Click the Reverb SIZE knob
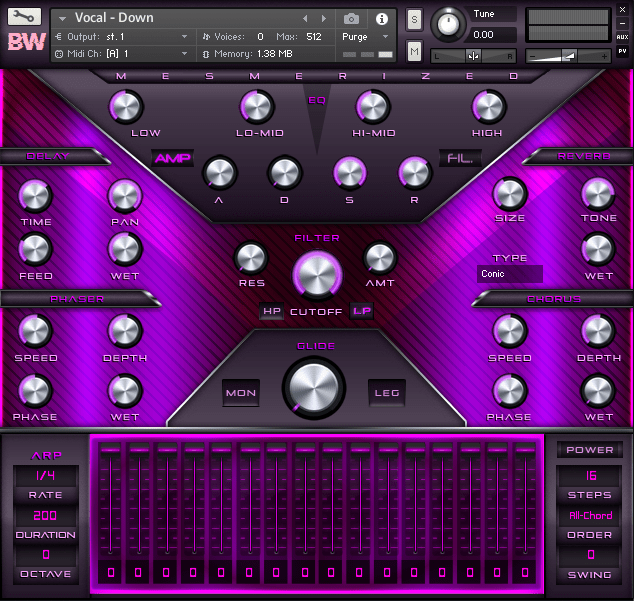Image resolution: width=634 pixels, height=601 pixels. (509, 194)
